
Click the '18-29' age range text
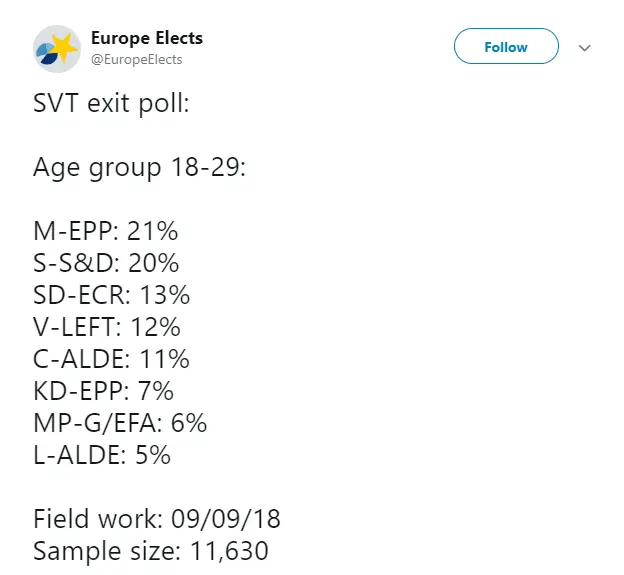coord(206,167)
